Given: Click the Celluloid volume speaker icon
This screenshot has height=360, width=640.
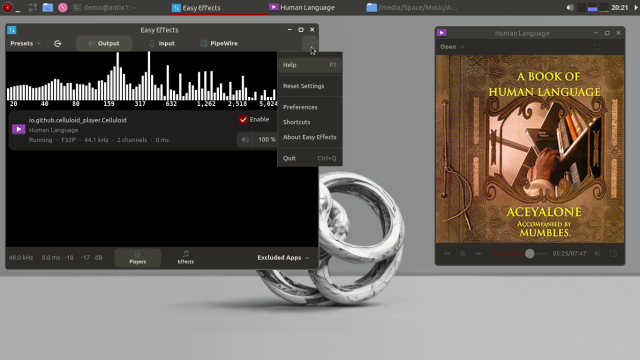Looking at the screenshot, I should pyautogui.click(x=597, y=253).
